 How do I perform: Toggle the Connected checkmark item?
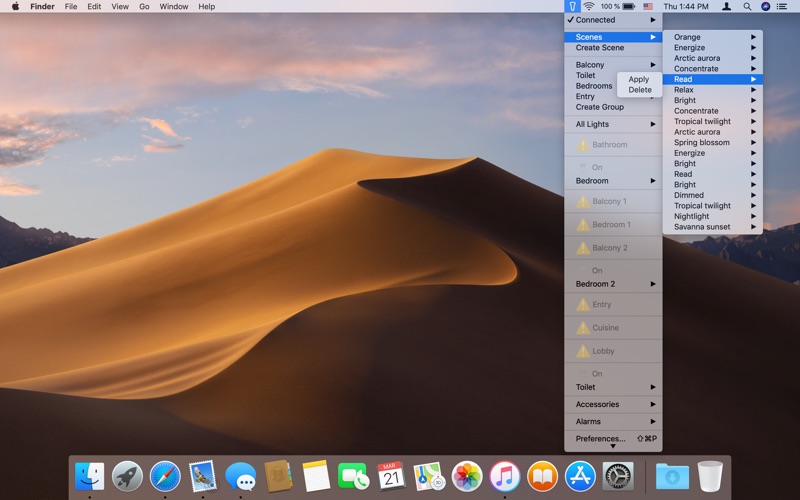coord(613,20)
